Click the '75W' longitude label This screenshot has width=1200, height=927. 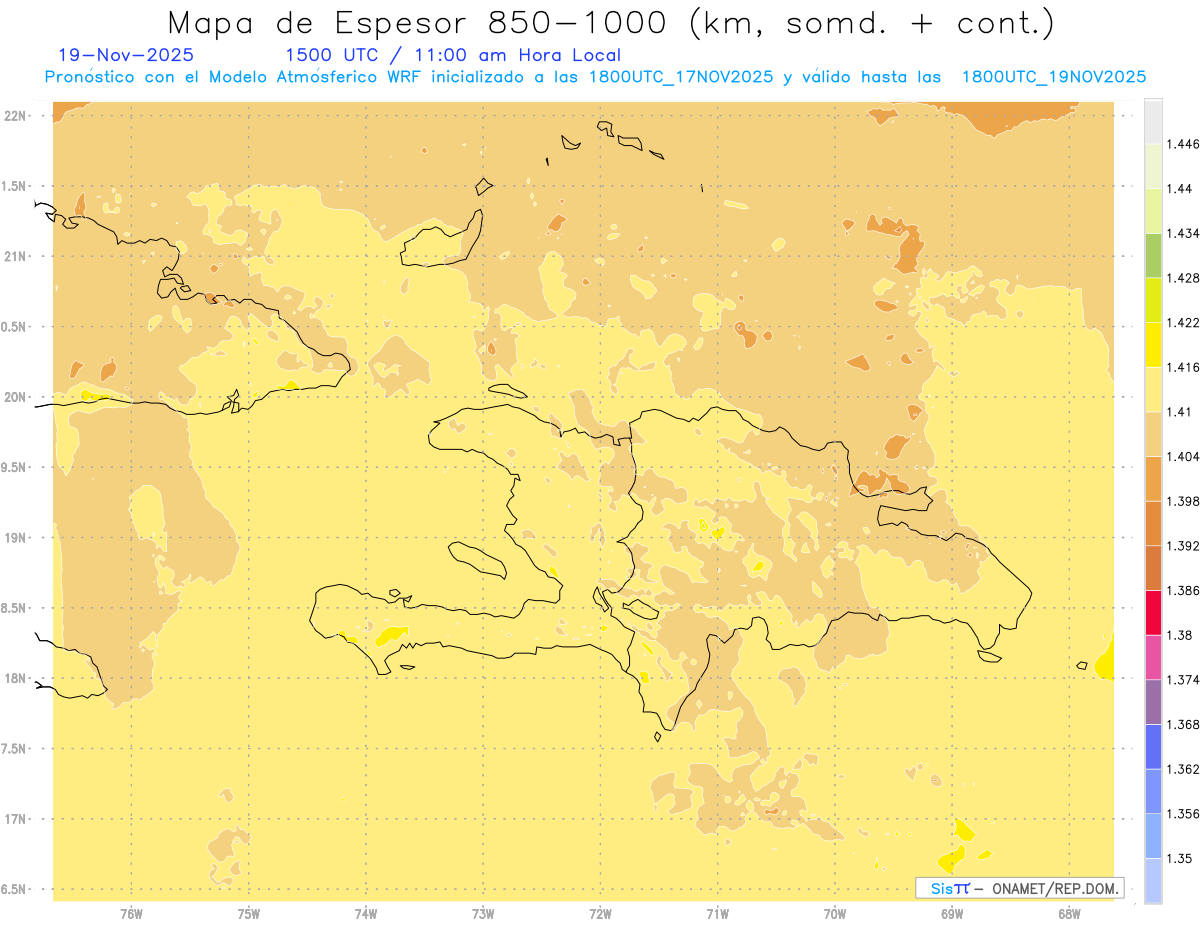click(x=249, y=914)
